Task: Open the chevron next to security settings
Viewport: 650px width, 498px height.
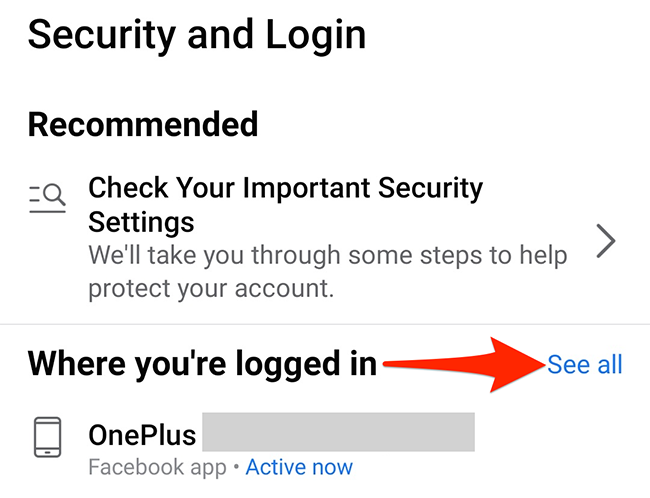Action: (x=605, y=241)
